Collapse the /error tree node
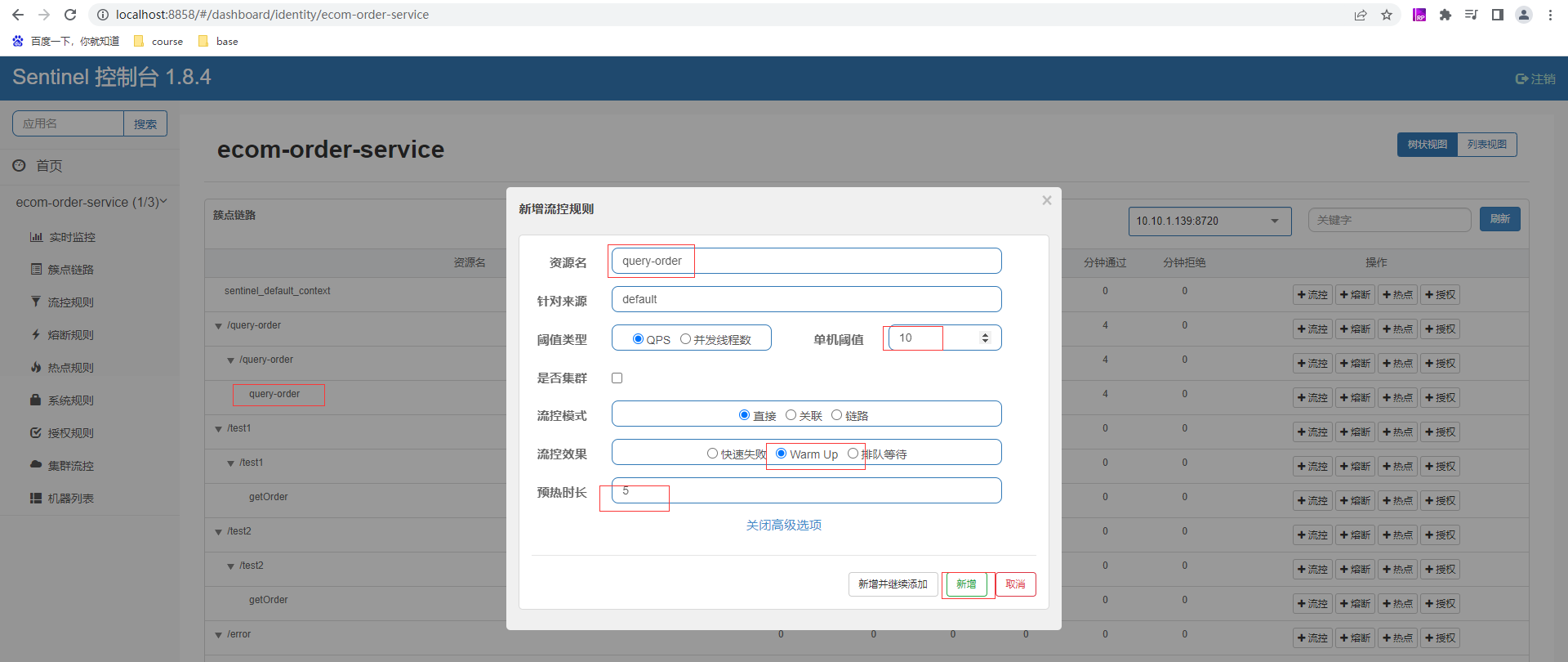 click(x=218, y=635)
